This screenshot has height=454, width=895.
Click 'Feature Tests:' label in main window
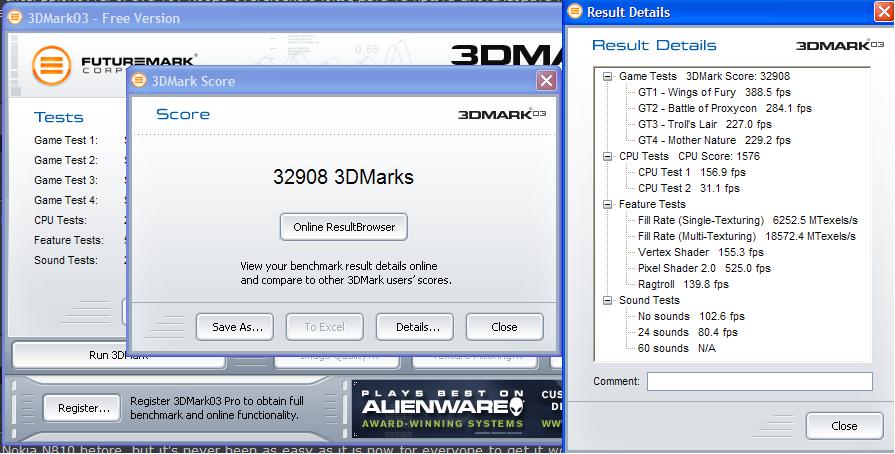click(68, 240)
